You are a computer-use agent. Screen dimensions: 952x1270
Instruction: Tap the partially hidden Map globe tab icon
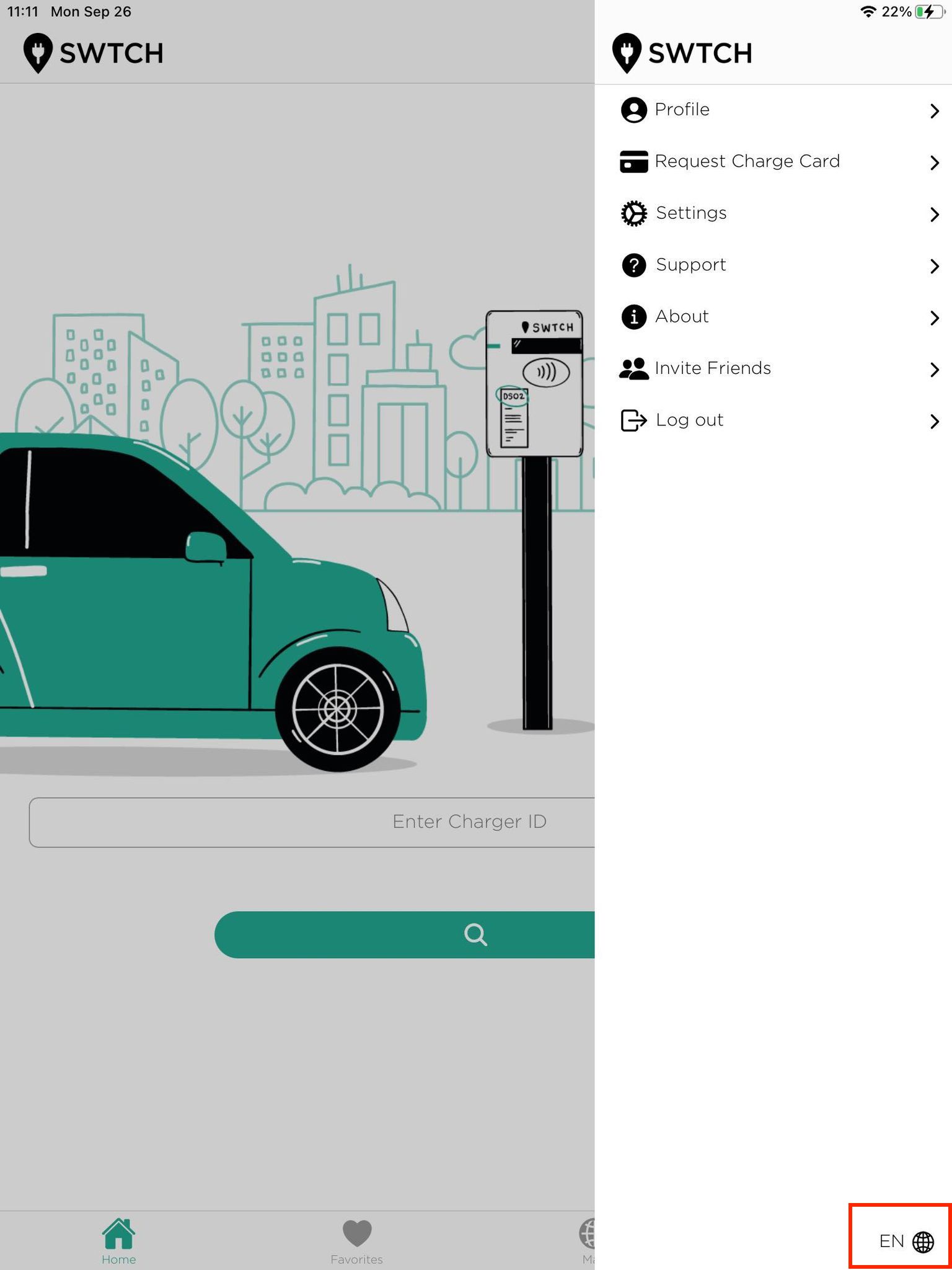[x=587, y=1233]
